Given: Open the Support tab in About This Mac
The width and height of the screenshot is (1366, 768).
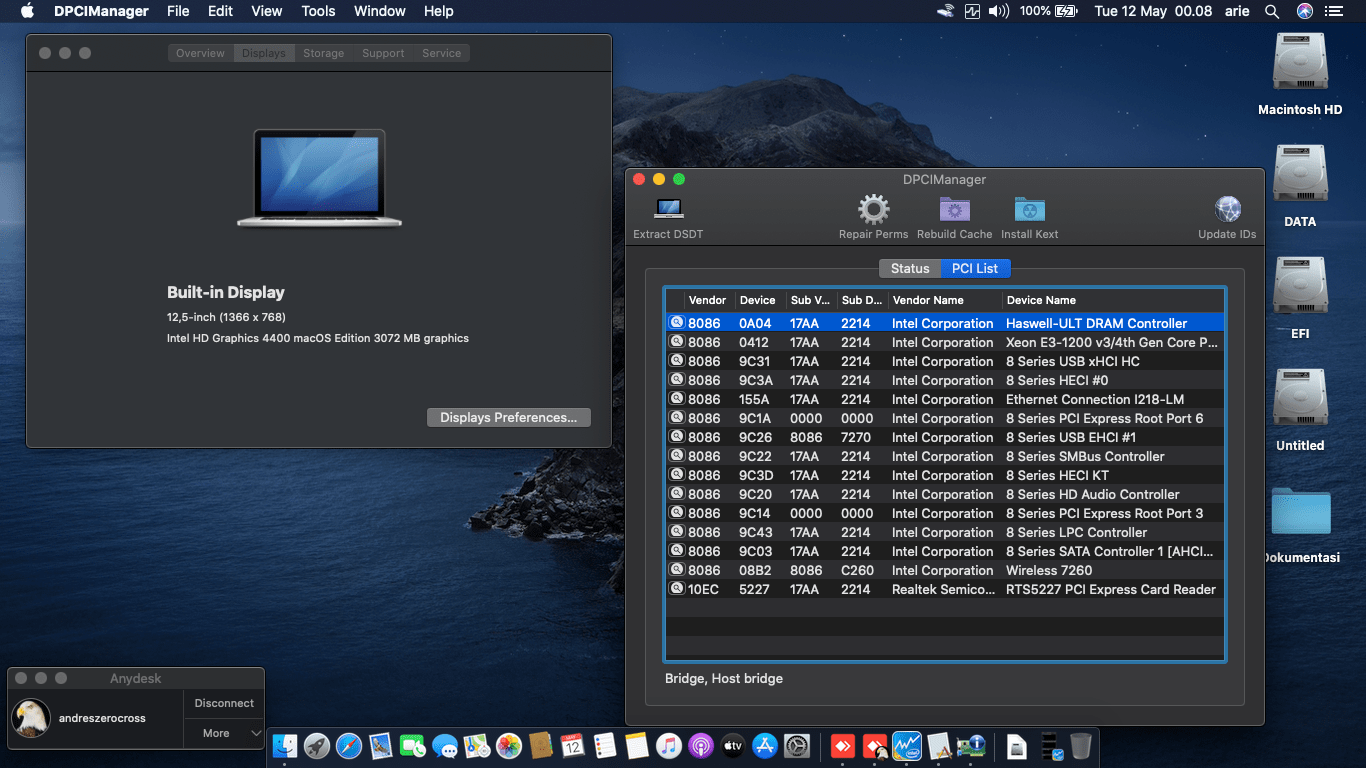Looking at the screenshot, I should point(384,53).
